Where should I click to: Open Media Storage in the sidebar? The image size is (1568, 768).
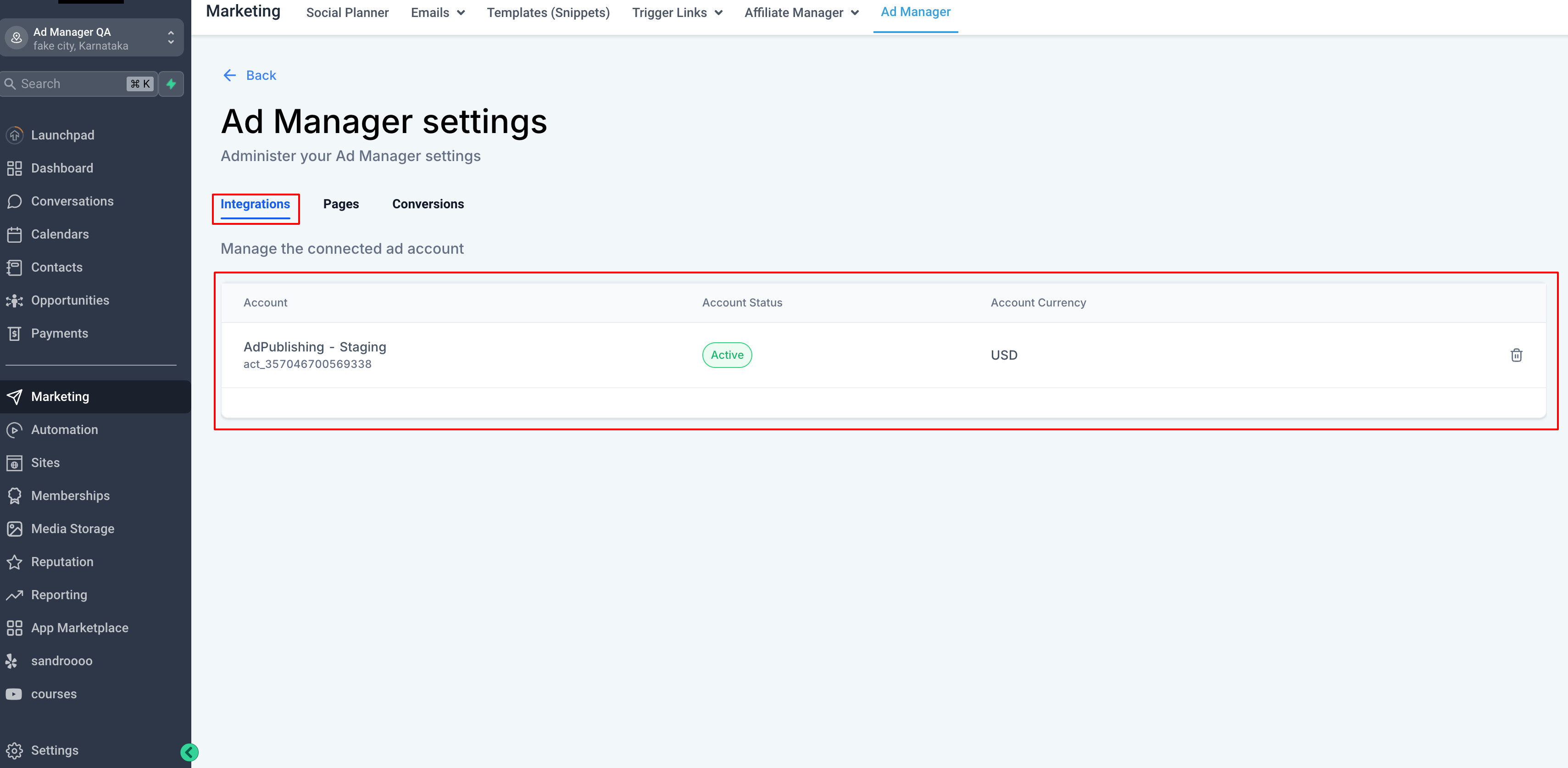72,528
